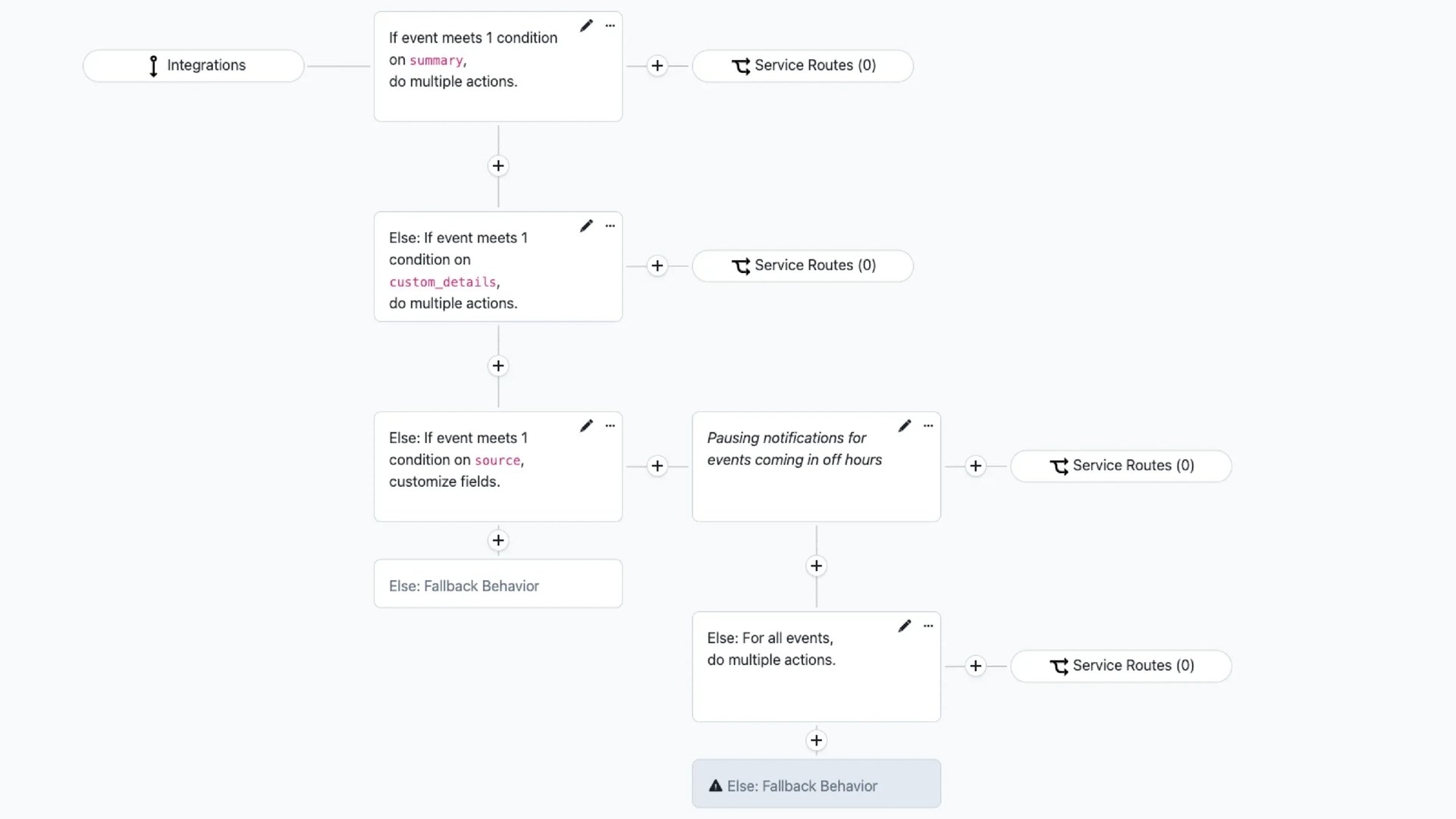Screen dimensions: 1456x819
Task: Add a service route to the summary rule
Action: [x=657, y=66]
